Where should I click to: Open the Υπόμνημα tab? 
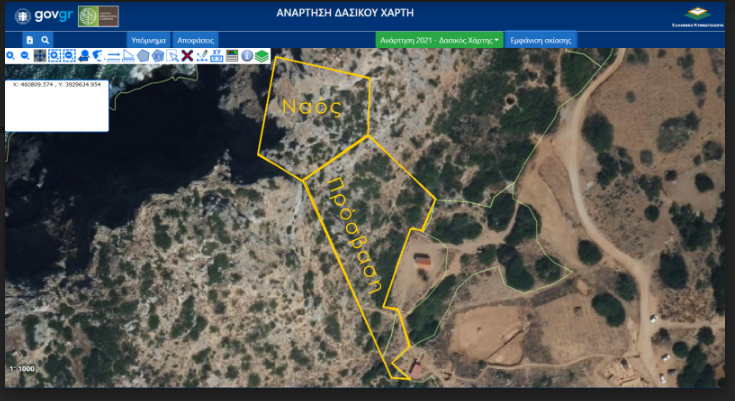click(147, 40)
